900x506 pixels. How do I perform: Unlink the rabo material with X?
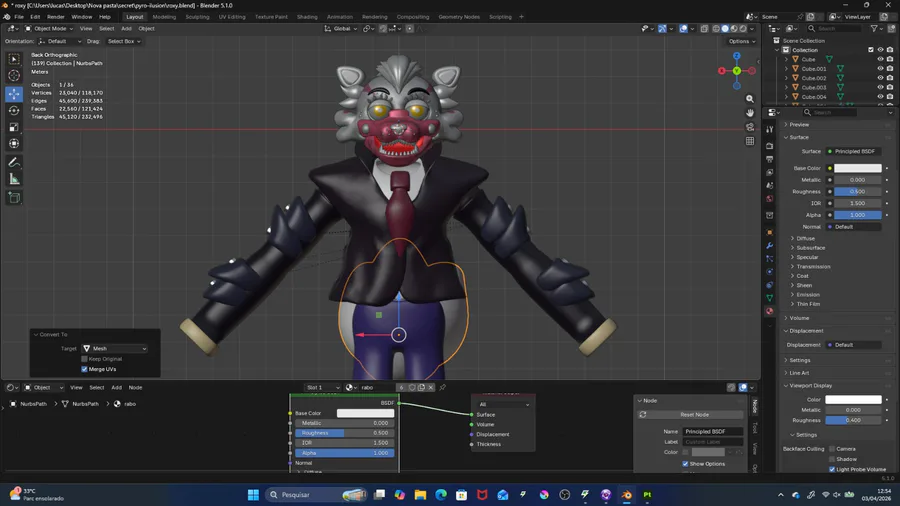430,387
